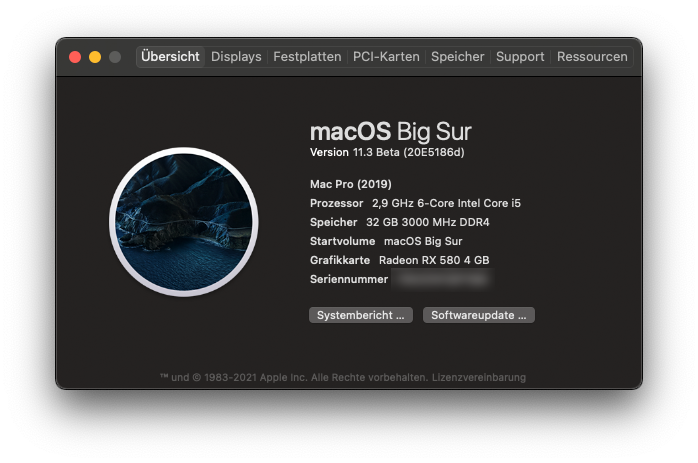Close the window with the red button
The height and width of the screenshot is (463, 698).
tap(75, 57)
